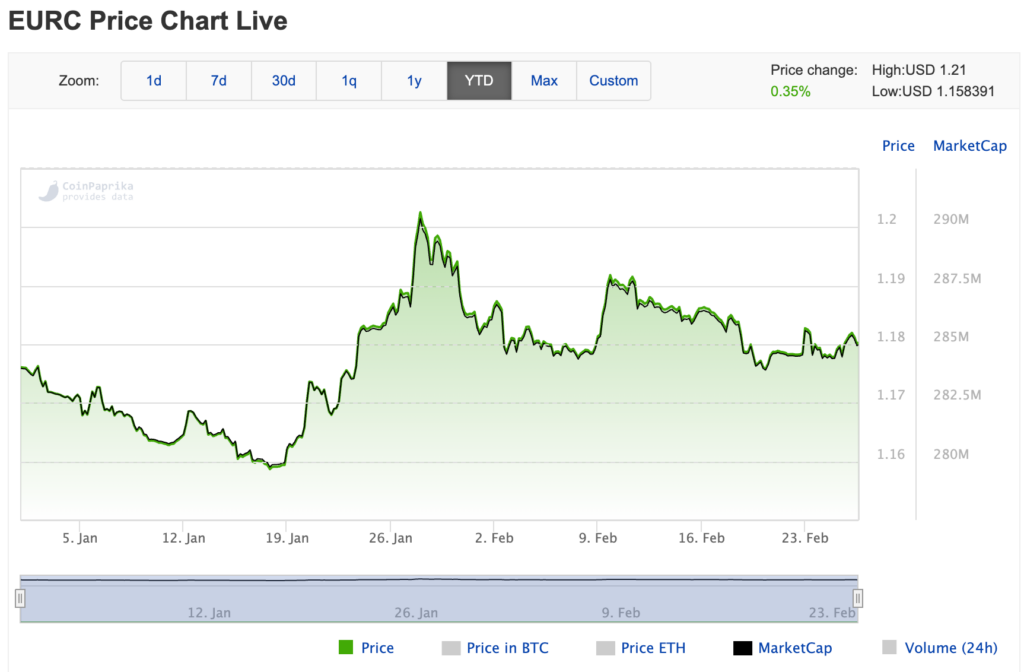Image resolution: width=1024 pixels, height=672 pixels.
Task: Grab the left navigator range handle
Action: [x=20, y=598]
